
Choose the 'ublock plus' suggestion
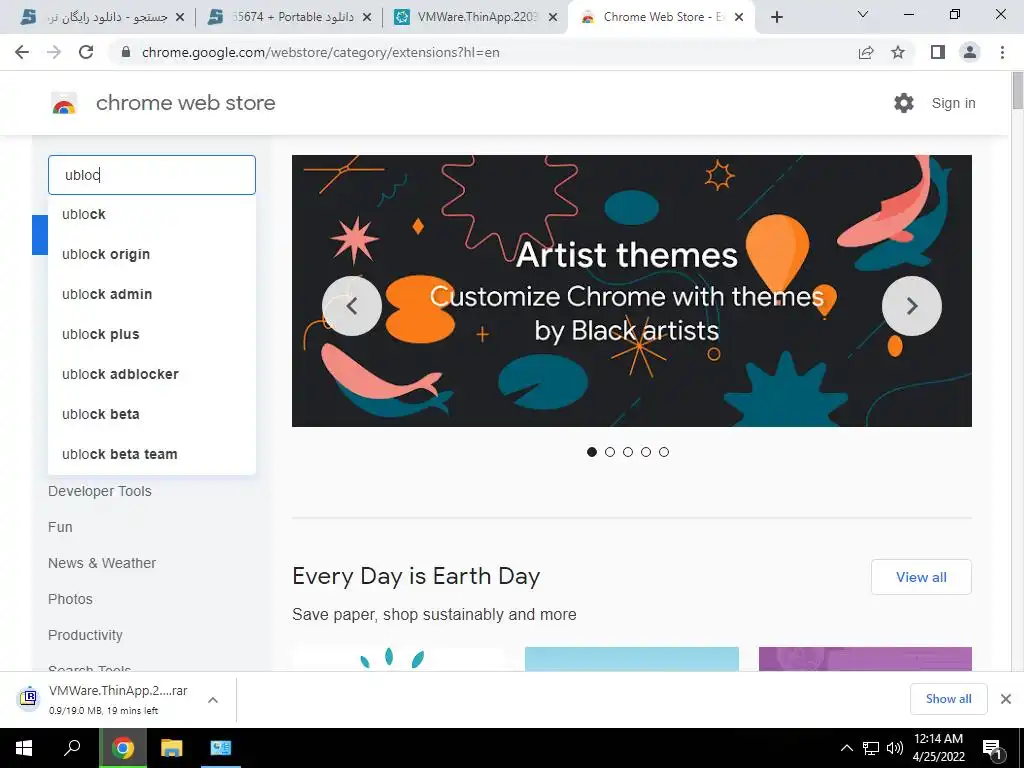pyautogui.click(x=152, y=334)
